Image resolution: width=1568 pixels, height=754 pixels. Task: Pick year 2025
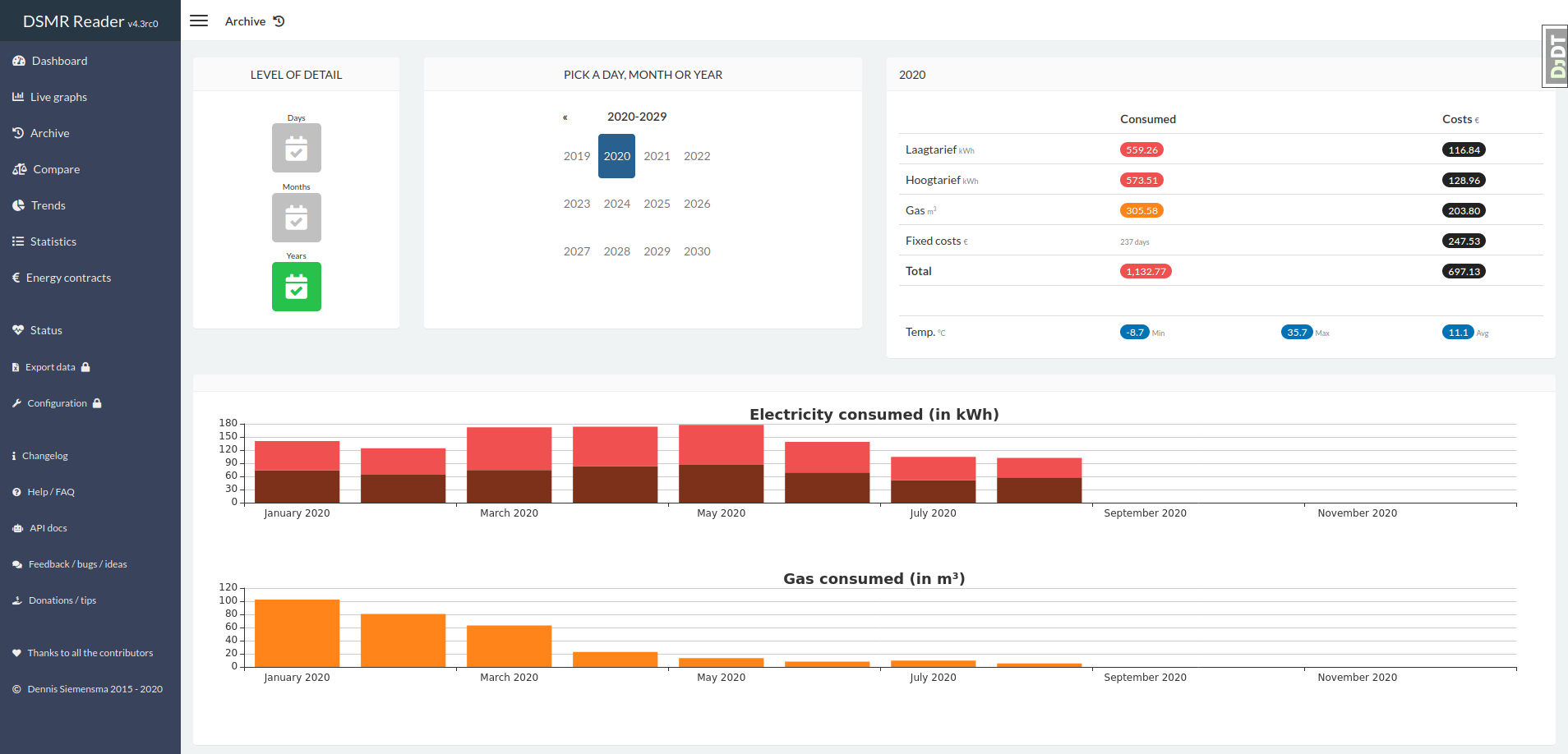[657, 204]
